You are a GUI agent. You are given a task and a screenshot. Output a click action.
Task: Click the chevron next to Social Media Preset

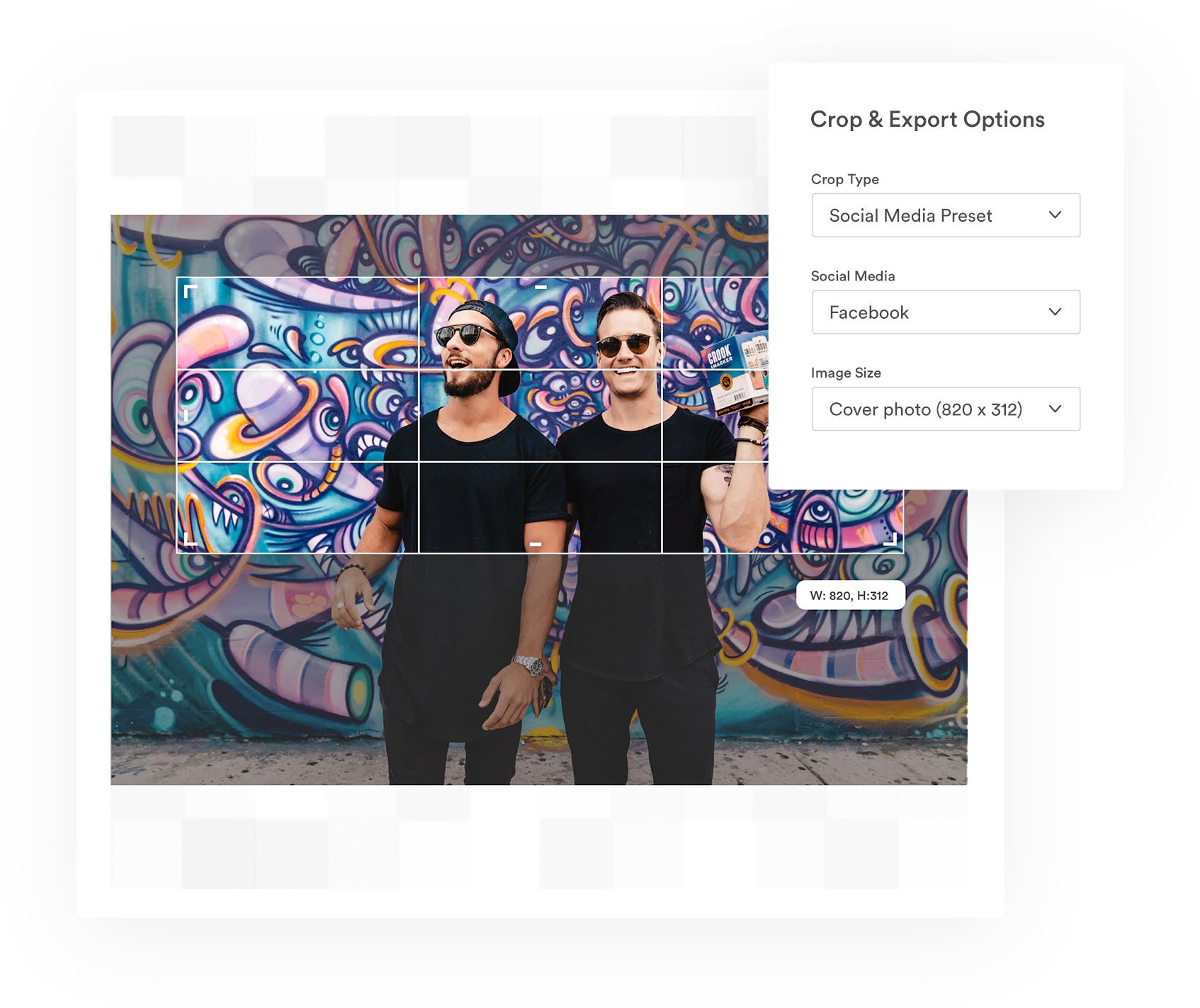[1055, 215]
